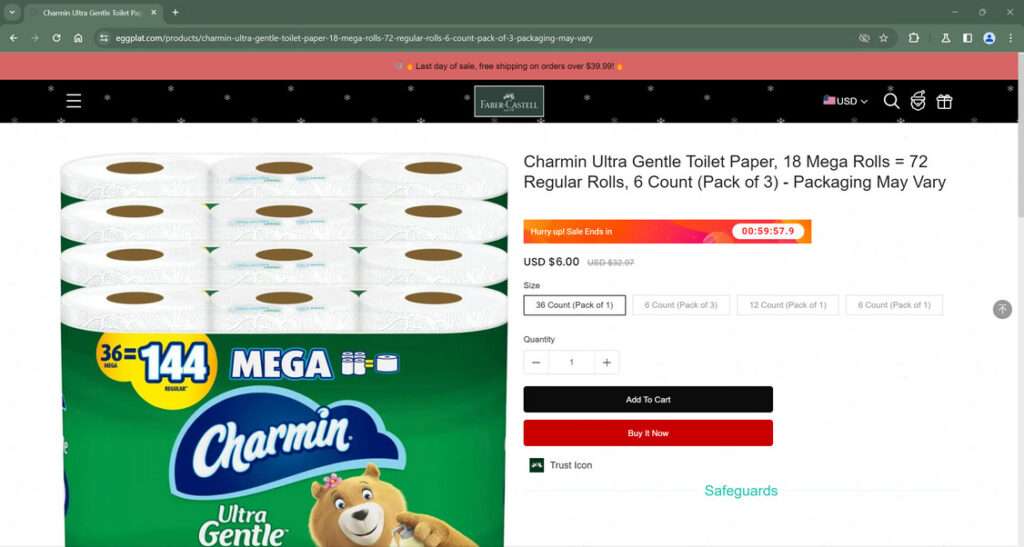Open browser extensions puzzle icon
Screen dimensions: 1024x547
tap(914, 38)
